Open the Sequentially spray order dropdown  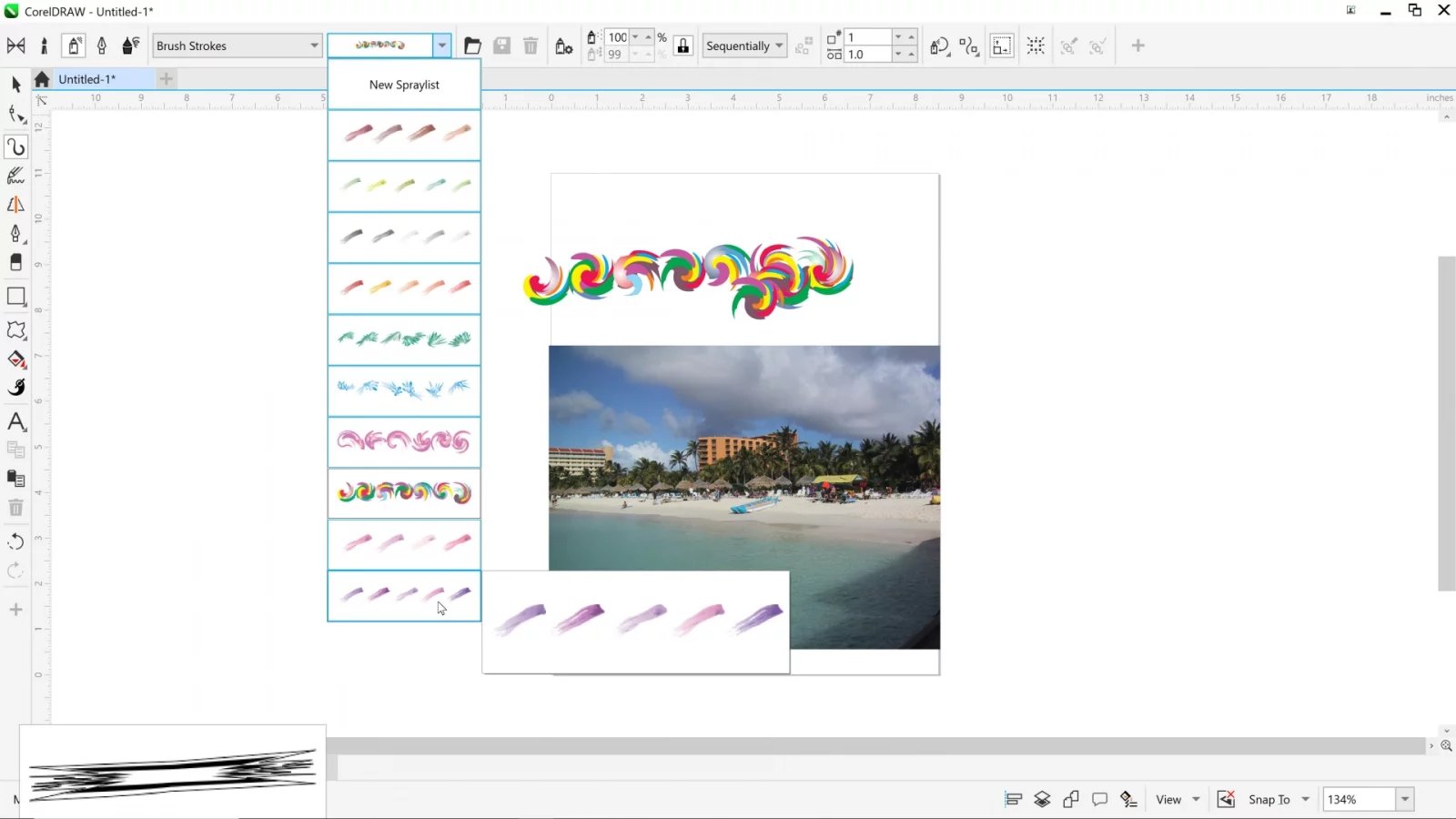744,45
